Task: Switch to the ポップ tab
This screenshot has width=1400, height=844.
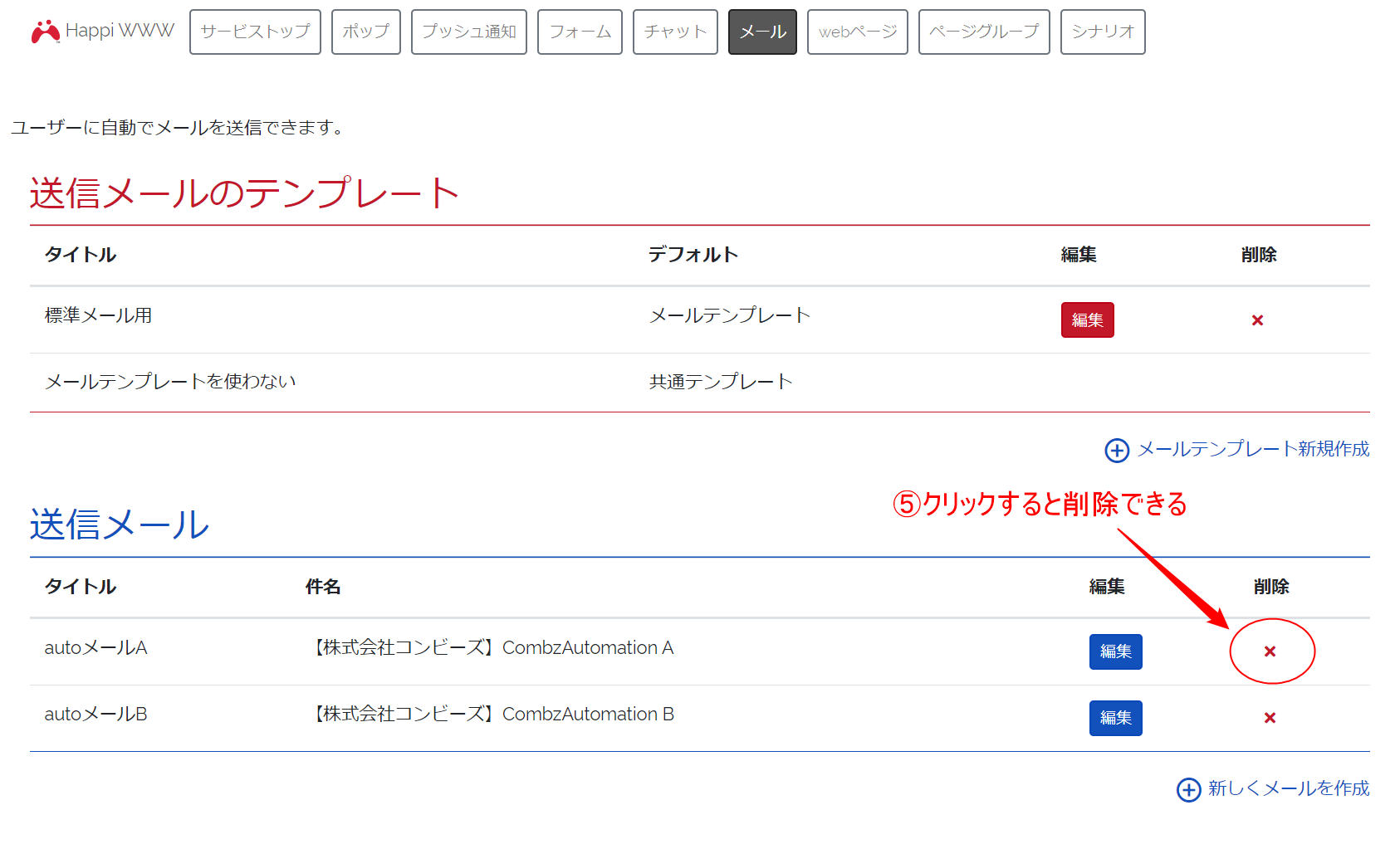Action: point(366,32)
